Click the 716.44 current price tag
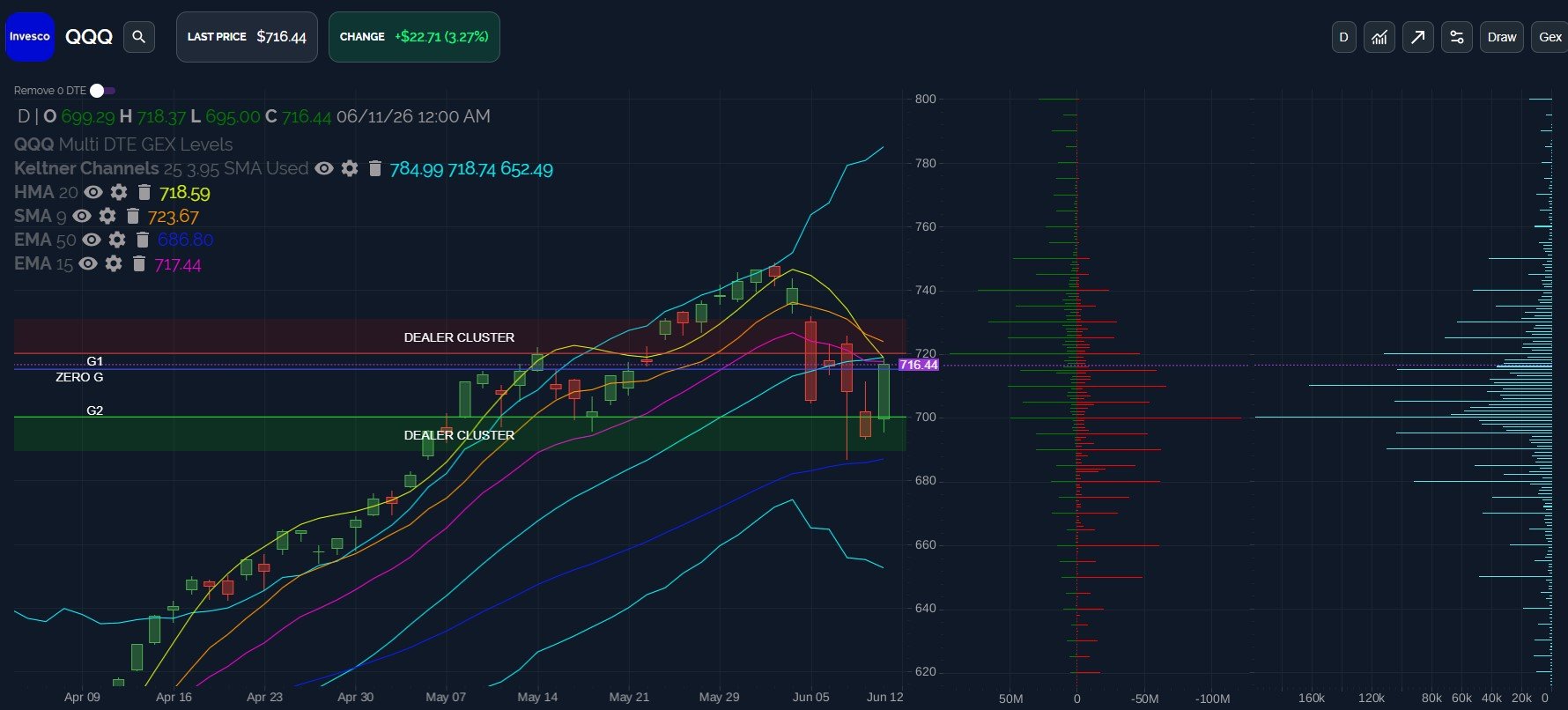1568x710 pixels. [x=919, y=365]
